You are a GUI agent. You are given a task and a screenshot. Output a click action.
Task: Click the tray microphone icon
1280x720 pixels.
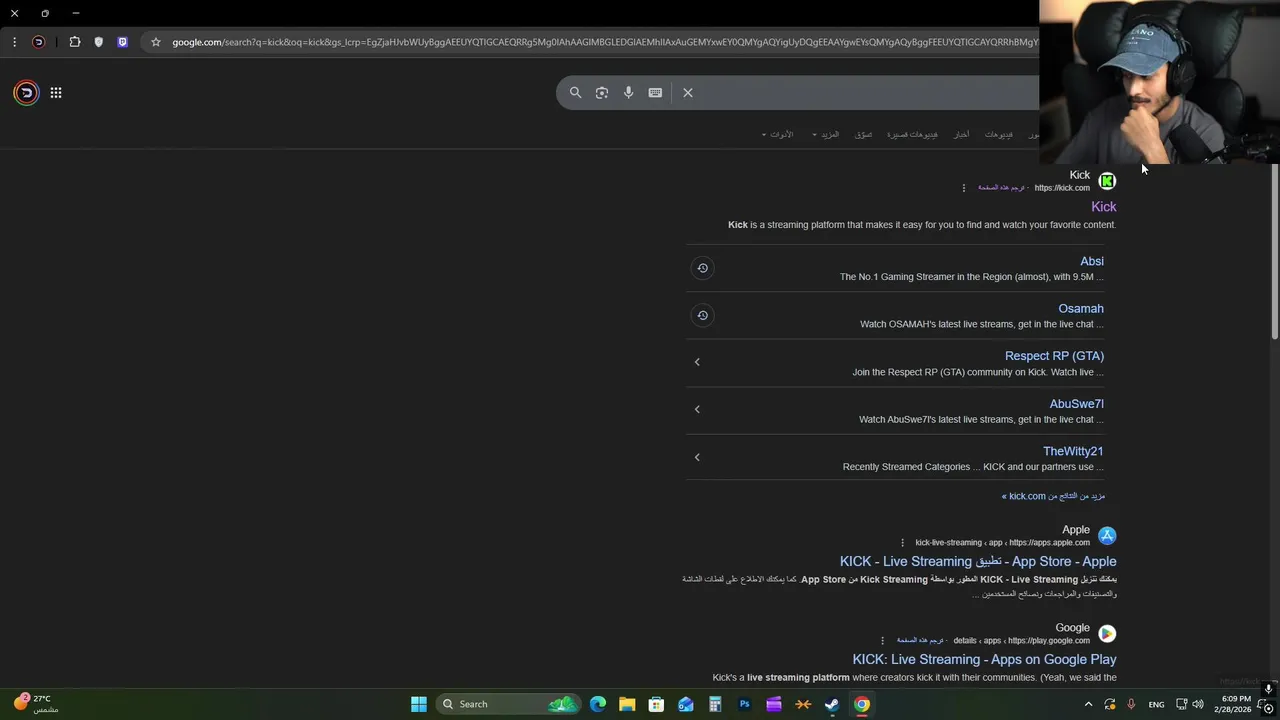pyautogui.click(x=1131, y=704)
